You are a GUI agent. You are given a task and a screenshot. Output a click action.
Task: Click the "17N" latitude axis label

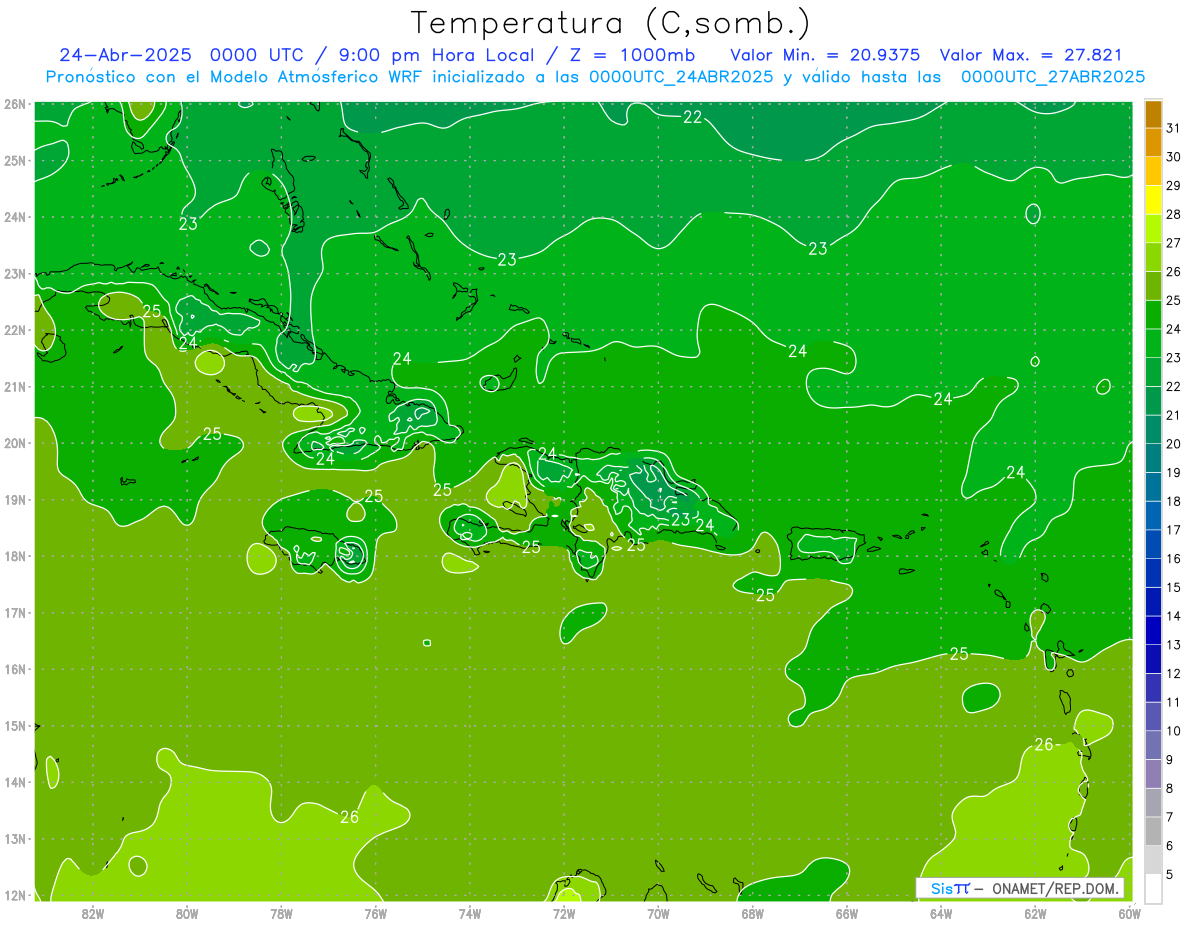click(x=15, y=612)
